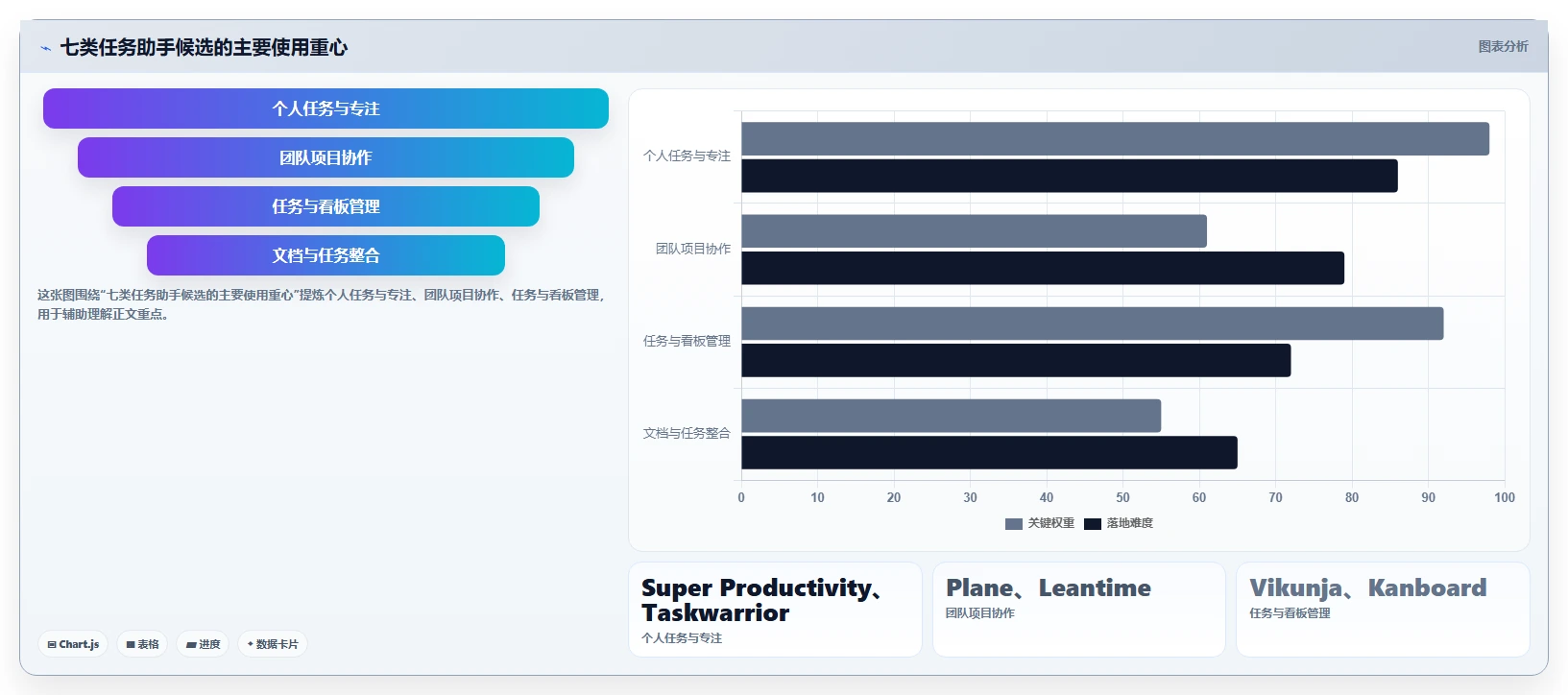Toggle the 落地难度 legend swatch
1568x695 pixels.
click(1092, 524)
